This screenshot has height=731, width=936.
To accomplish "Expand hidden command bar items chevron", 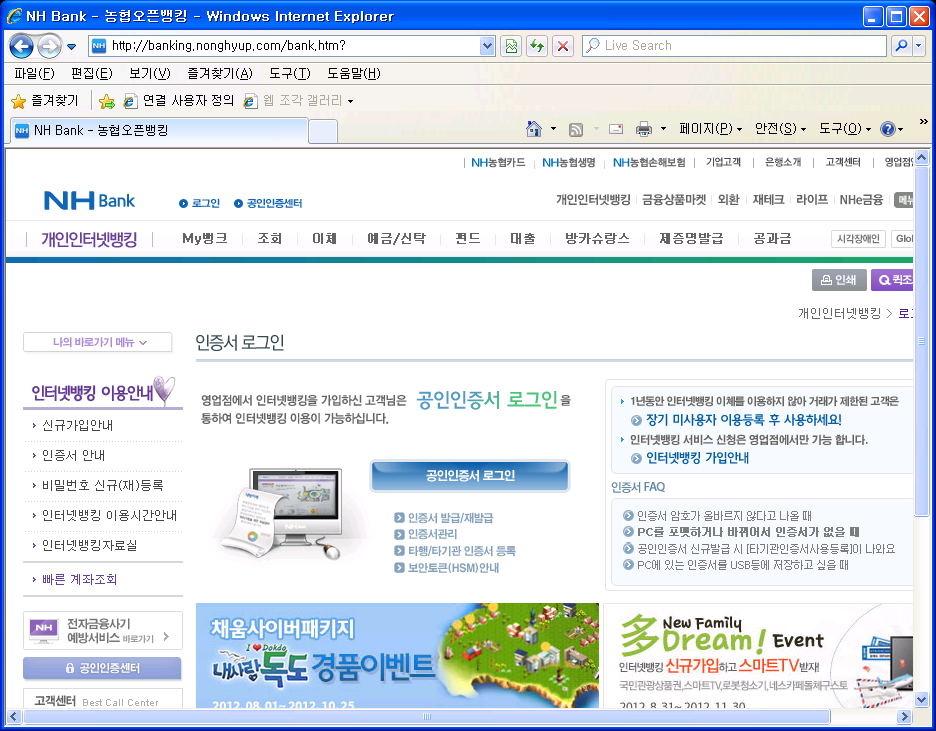I will pos(923,122).
